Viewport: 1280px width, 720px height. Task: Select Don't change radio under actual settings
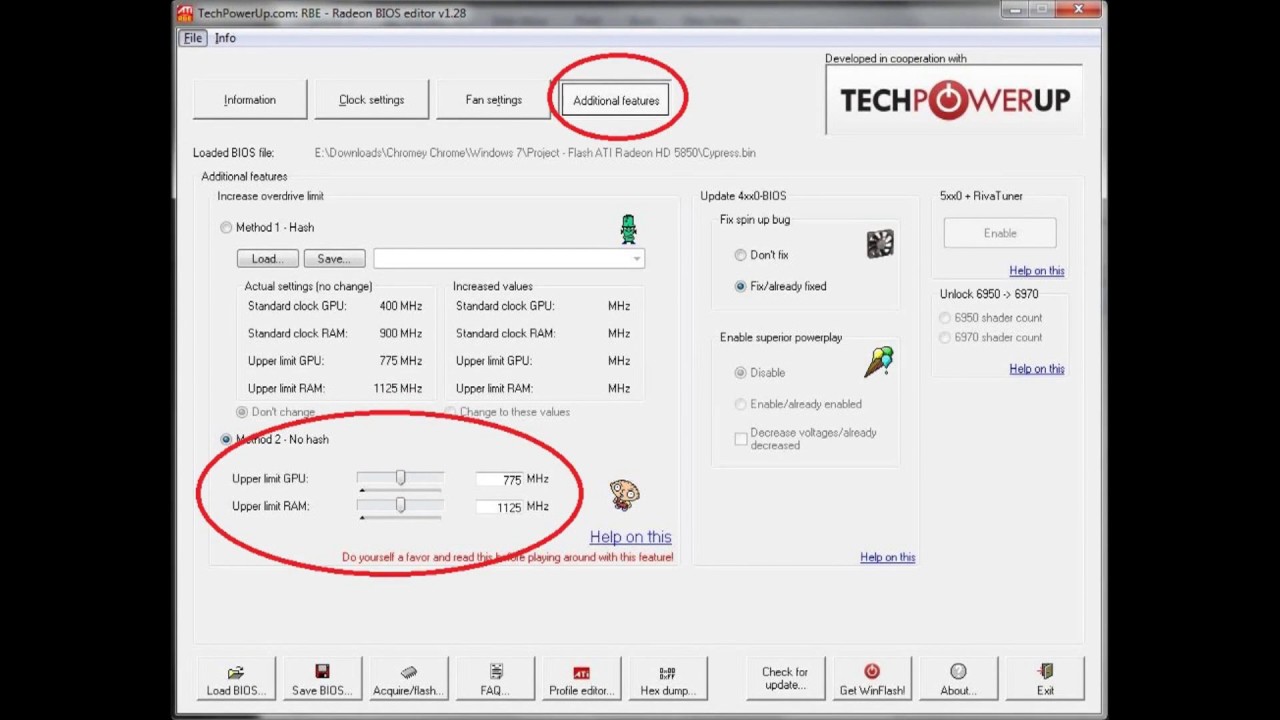coord(242,412)
